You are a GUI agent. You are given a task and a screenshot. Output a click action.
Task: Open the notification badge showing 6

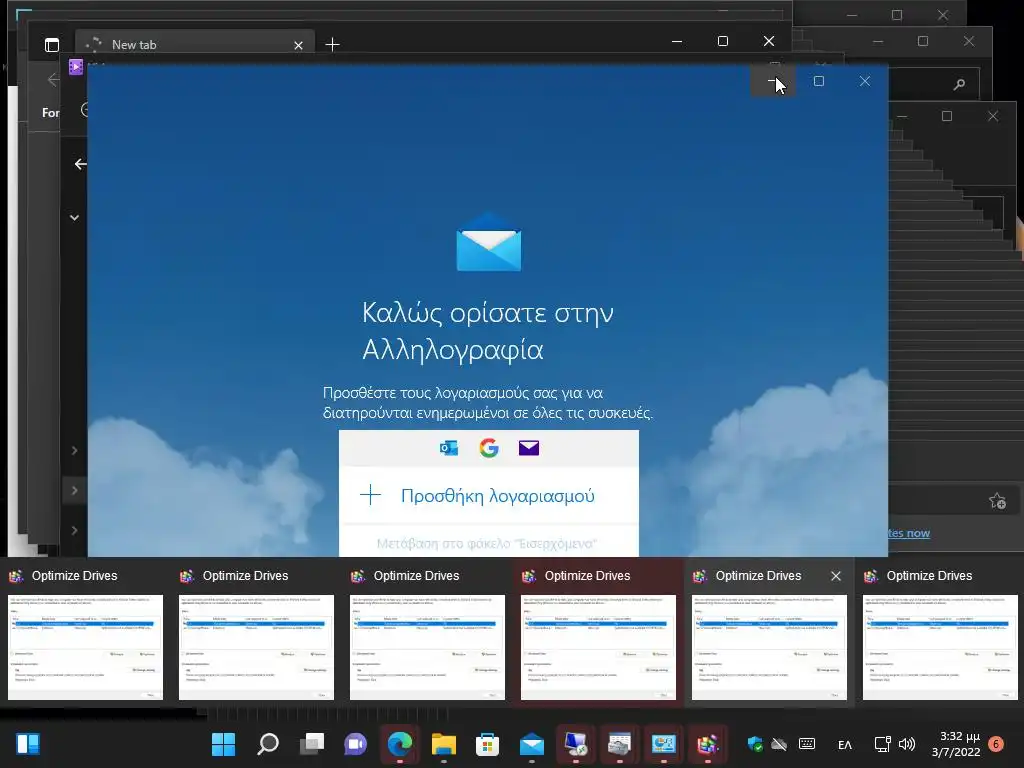click(x=996, y=744)
